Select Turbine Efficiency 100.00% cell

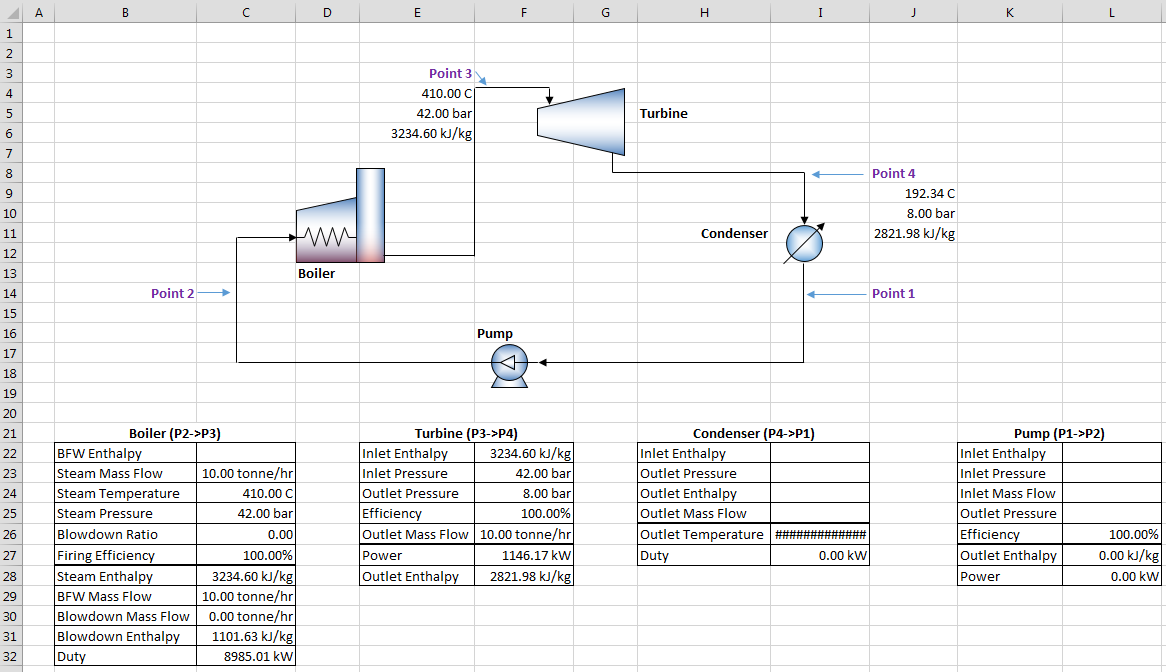(524, 514)
